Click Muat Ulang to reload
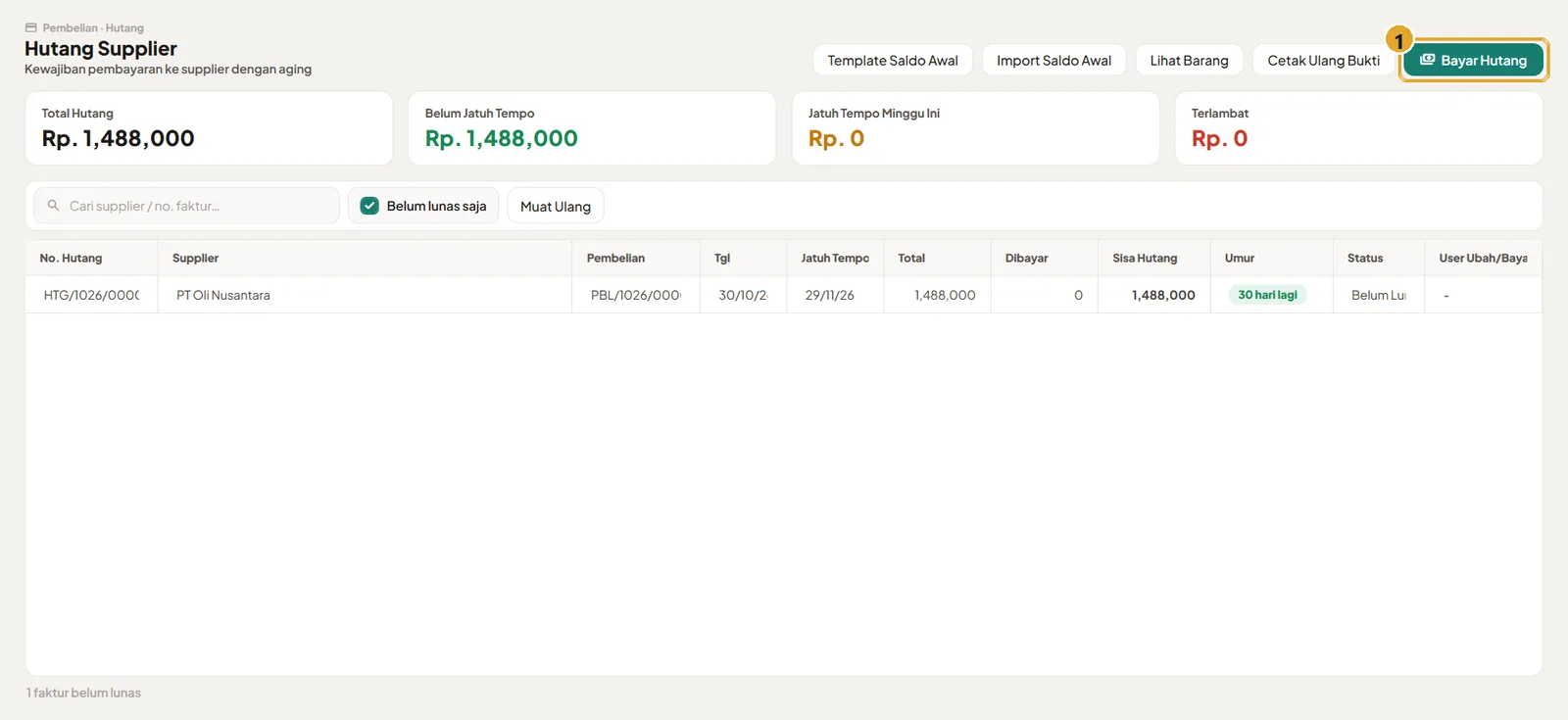The height and width of the screenshot is (720, 1568). pyautogui.click(x=556, y=206)
